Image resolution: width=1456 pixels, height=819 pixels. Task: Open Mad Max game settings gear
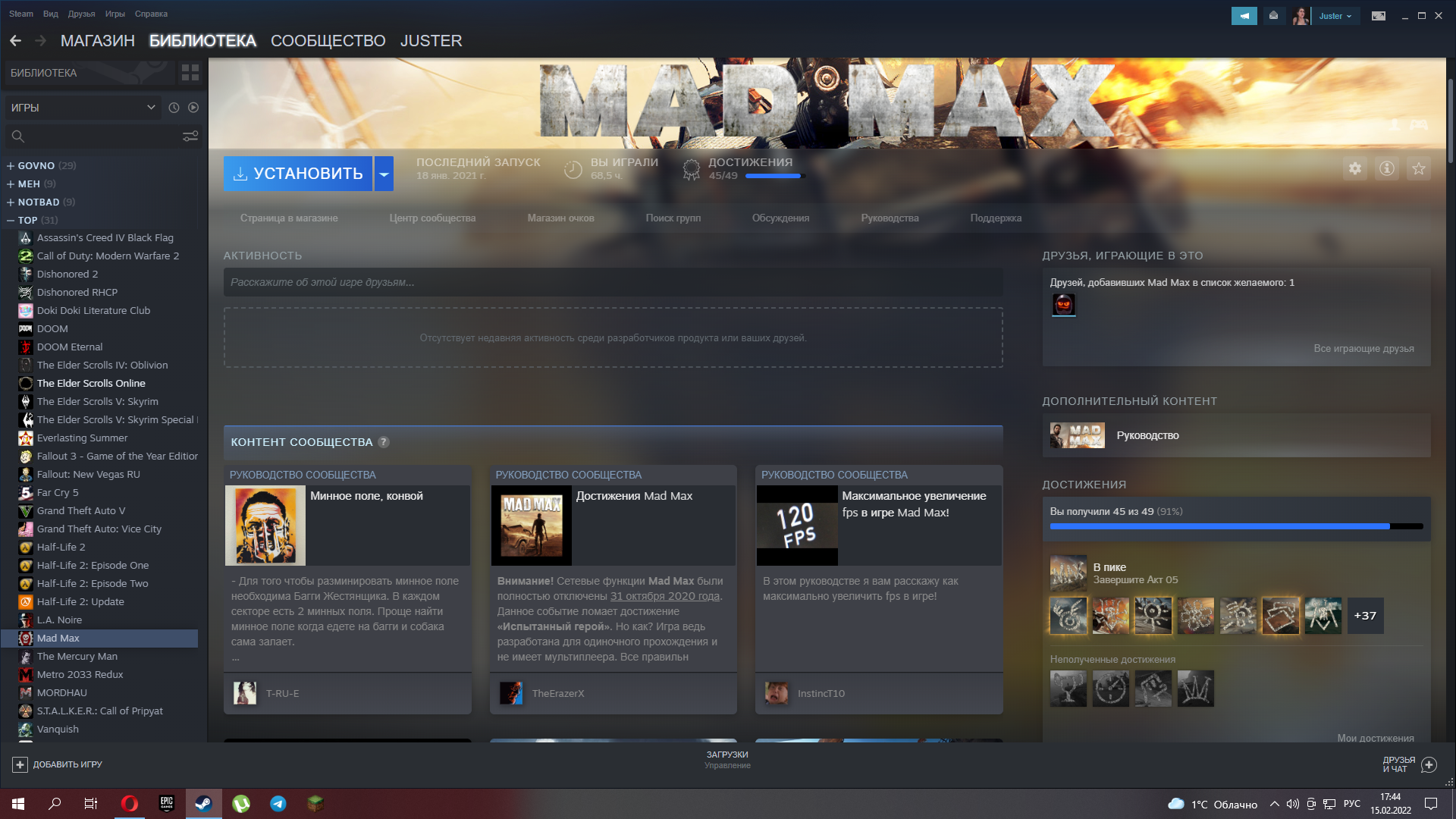click(x=1355, y=168)
